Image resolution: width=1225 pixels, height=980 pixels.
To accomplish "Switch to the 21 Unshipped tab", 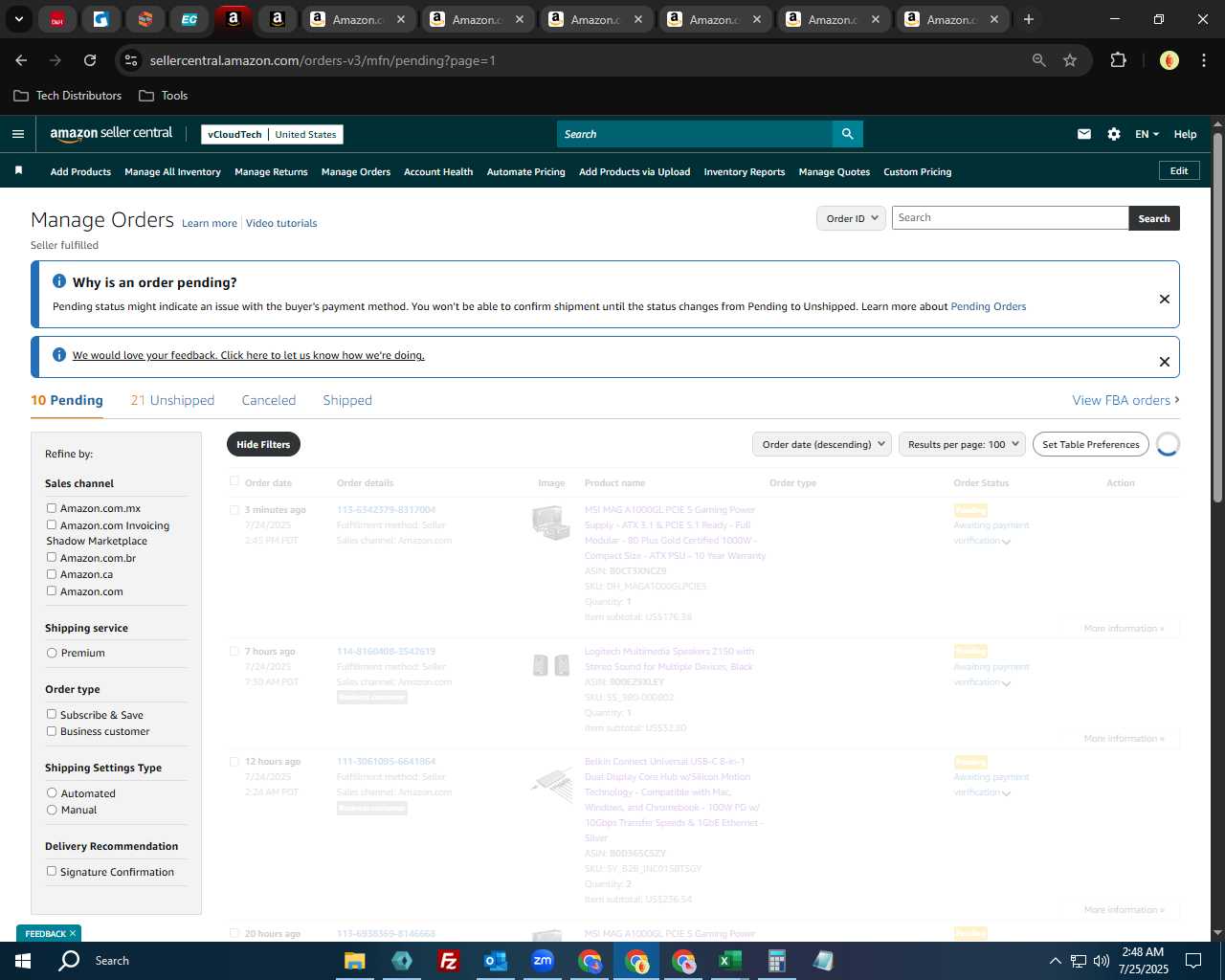I will pos(172,400).
